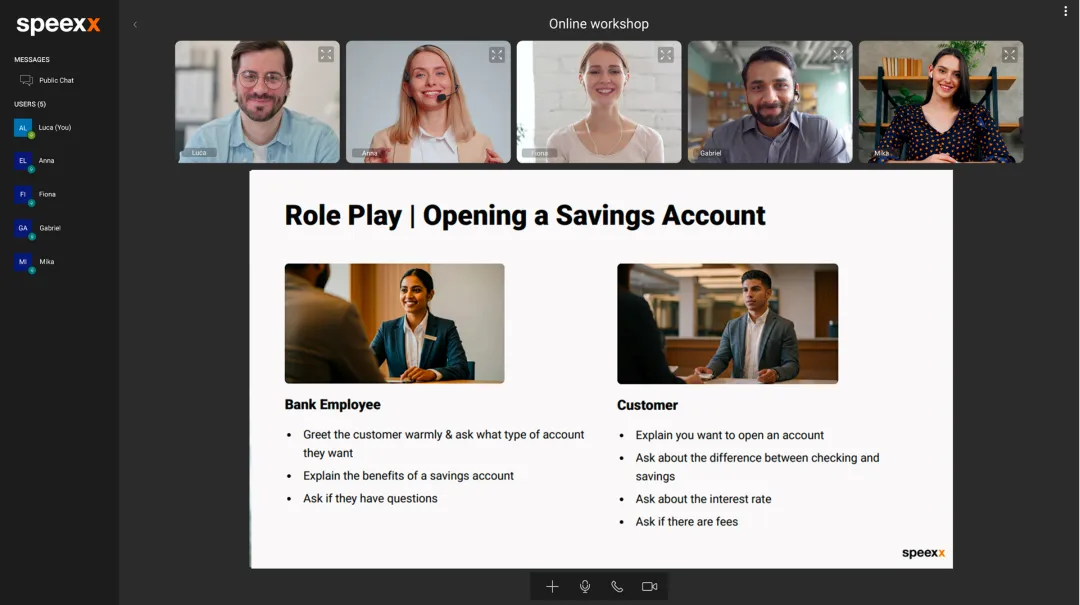The height and width of the screenshot is (605, 1080).
Task: Click the USERS (5) section header
Action: coord(30,104)
